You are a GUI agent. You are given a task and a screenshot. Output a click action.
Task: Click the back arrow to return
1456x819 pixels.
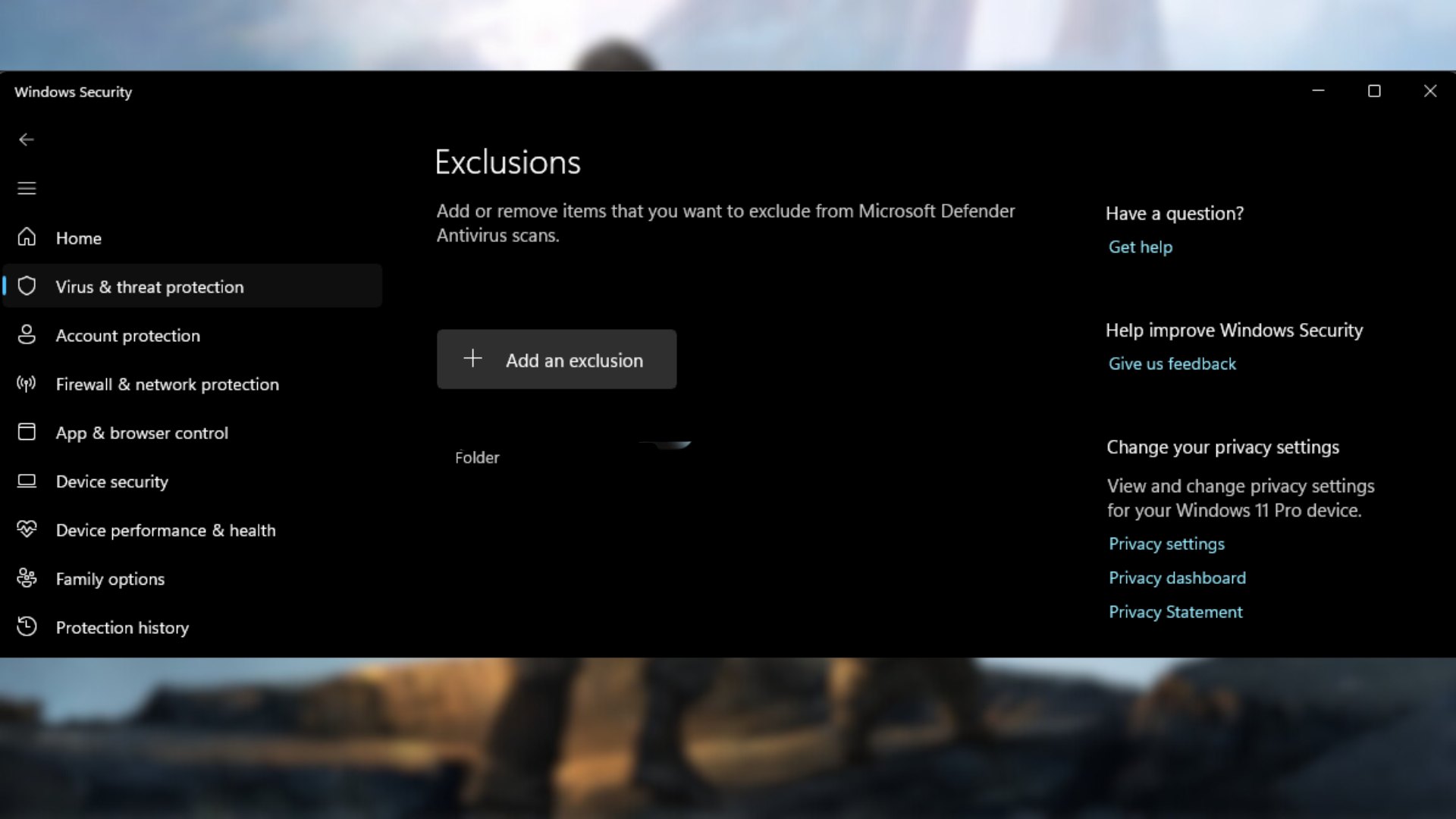coord(27,140)
